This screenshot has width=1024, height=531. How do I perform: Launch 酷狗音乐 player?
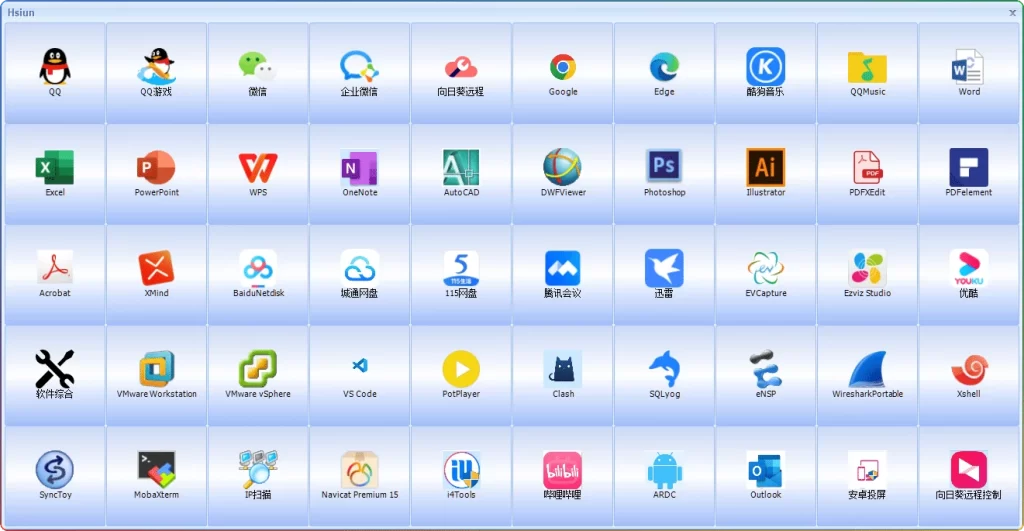(765, 72)
